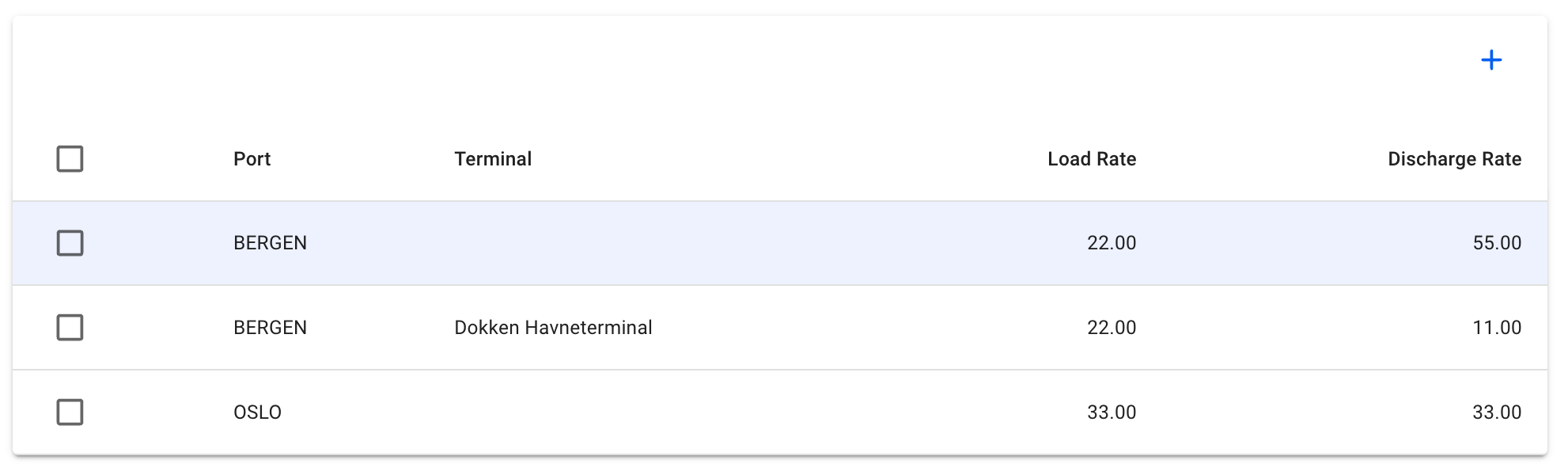Sort by Load Rate column header
This screenshot has height=475, width=1568.
pyautogui.click(x=1091, y=159)
